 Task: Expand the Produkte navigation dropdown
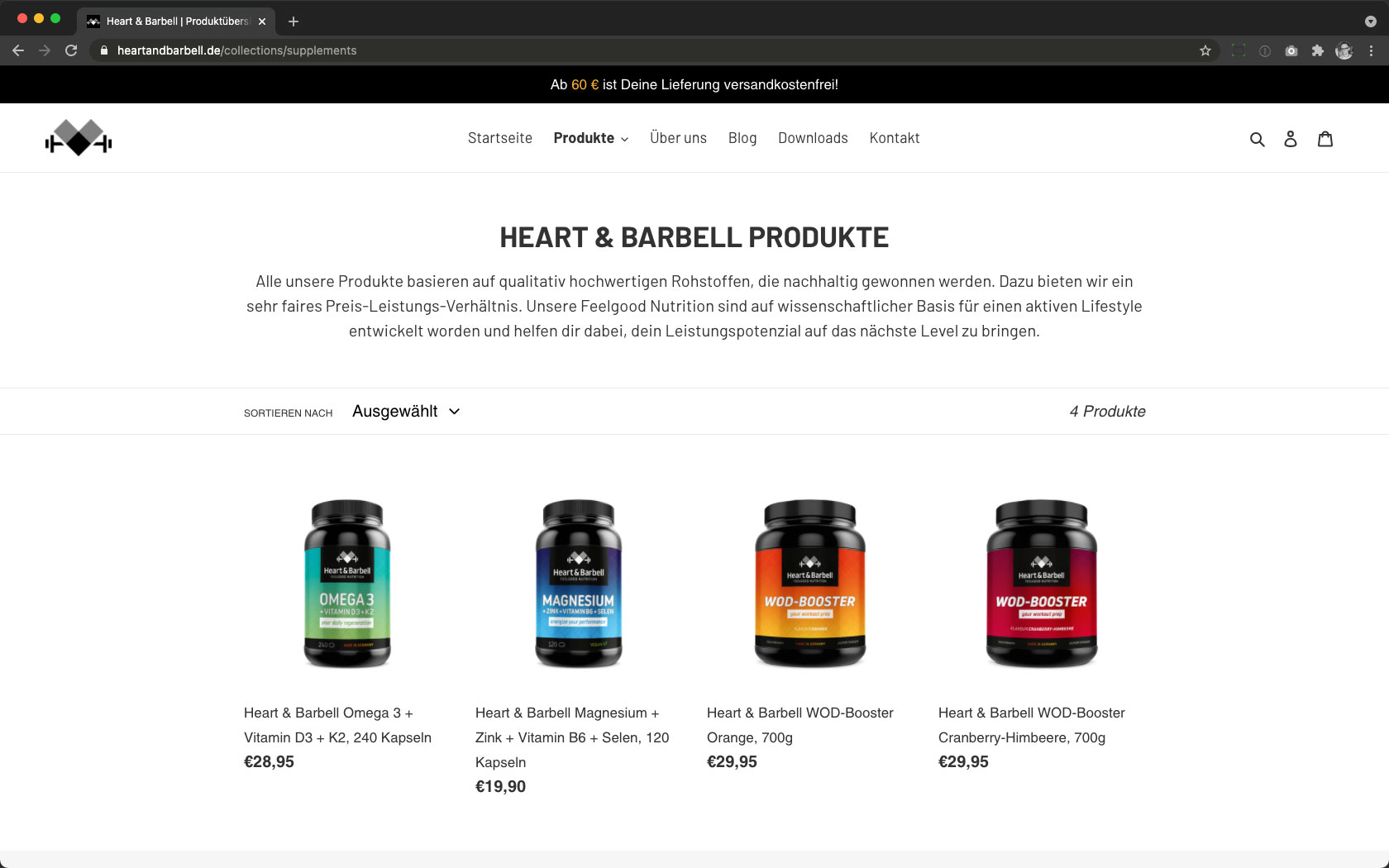[x=590, y=138]
